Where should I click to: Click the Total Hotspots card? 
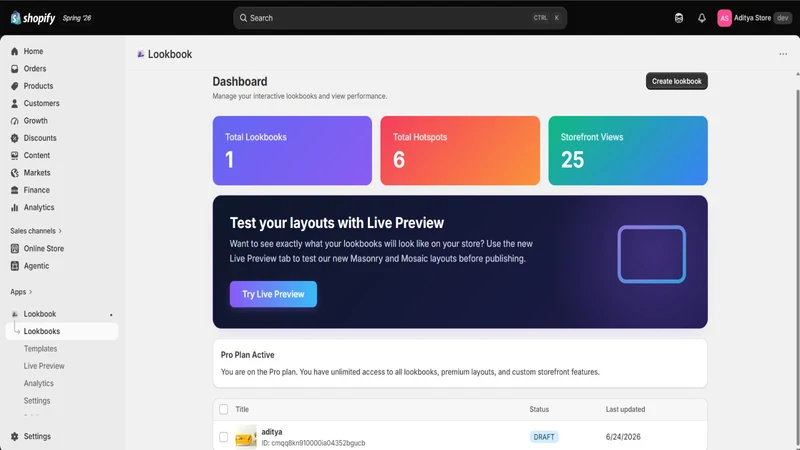click(460, 151)
